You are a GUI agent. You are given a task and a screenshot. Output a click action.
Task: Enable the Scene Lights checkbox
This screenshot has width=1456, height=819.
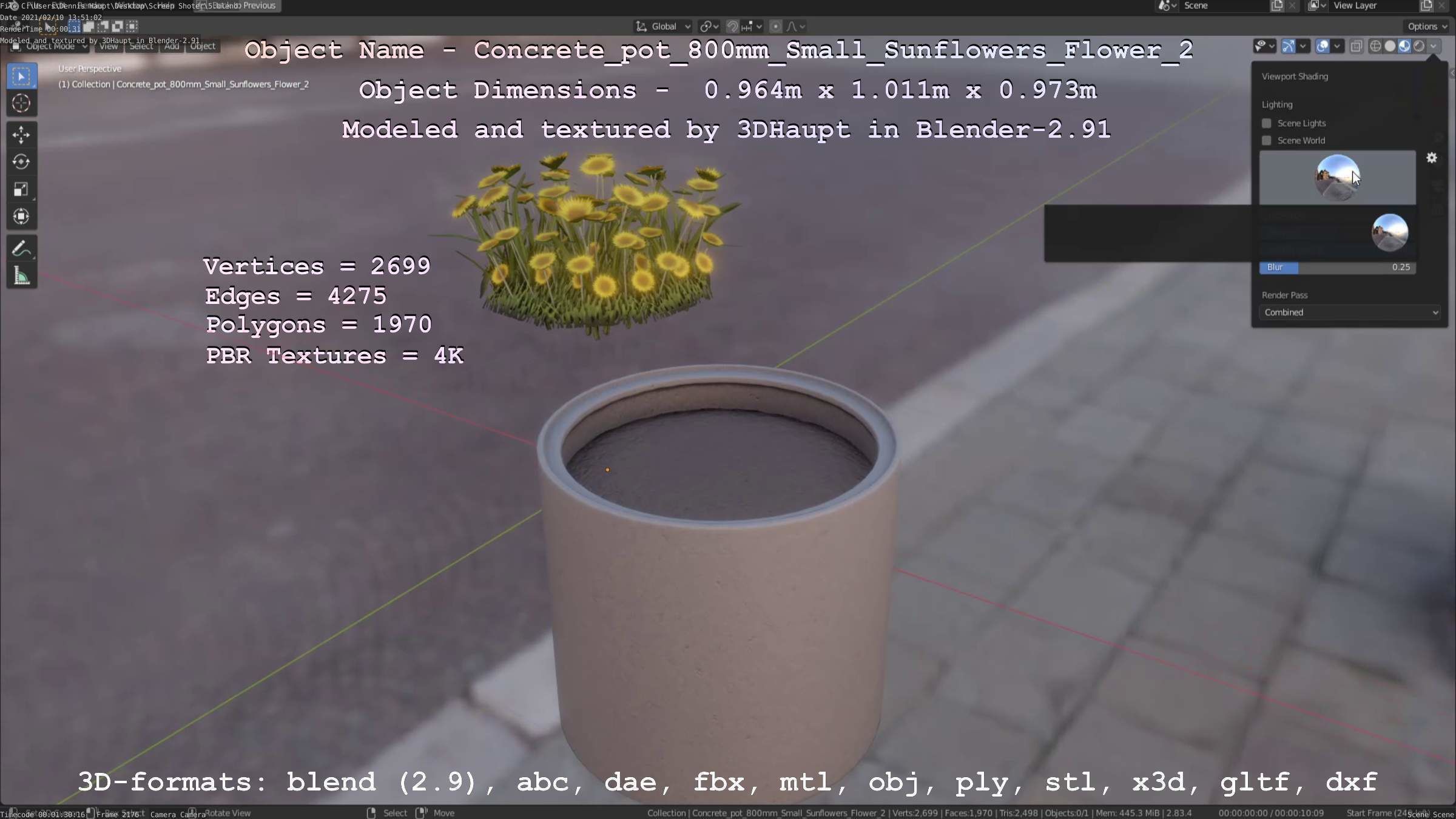(1267, 123)
